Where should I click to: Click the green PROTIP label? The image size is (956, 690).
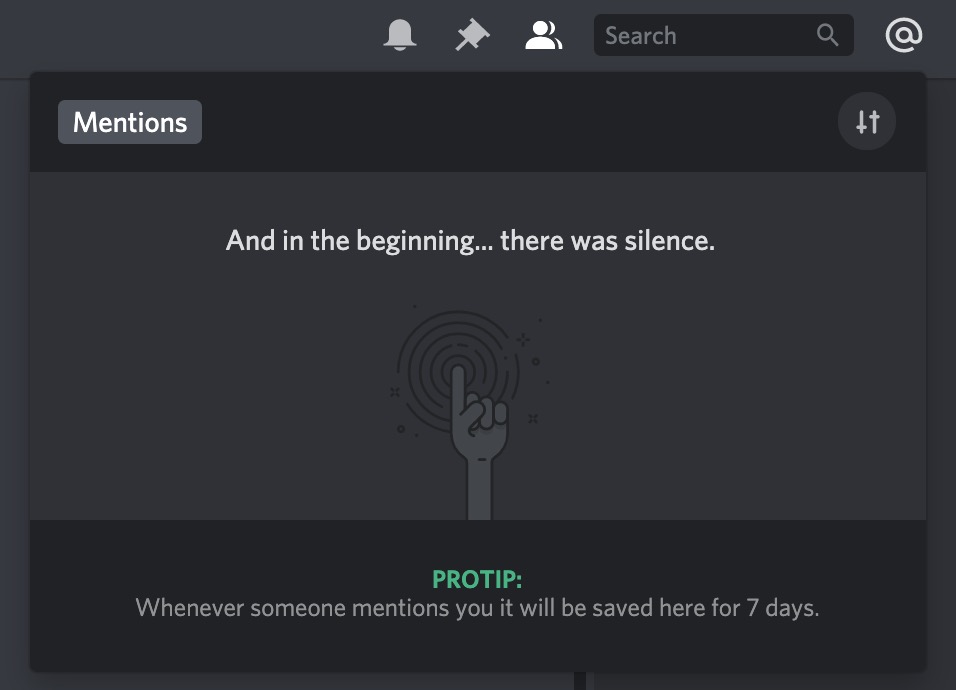(x=477, y=579)
